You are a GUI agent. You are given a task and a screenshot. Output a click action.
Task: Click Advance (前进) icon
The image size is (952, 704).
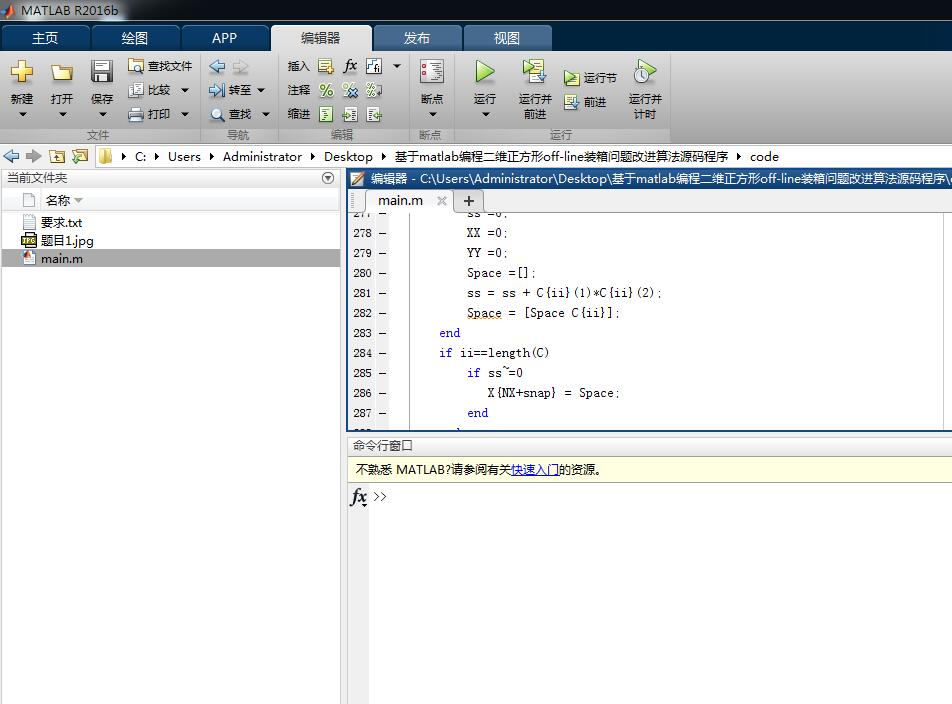pos(571,102)
